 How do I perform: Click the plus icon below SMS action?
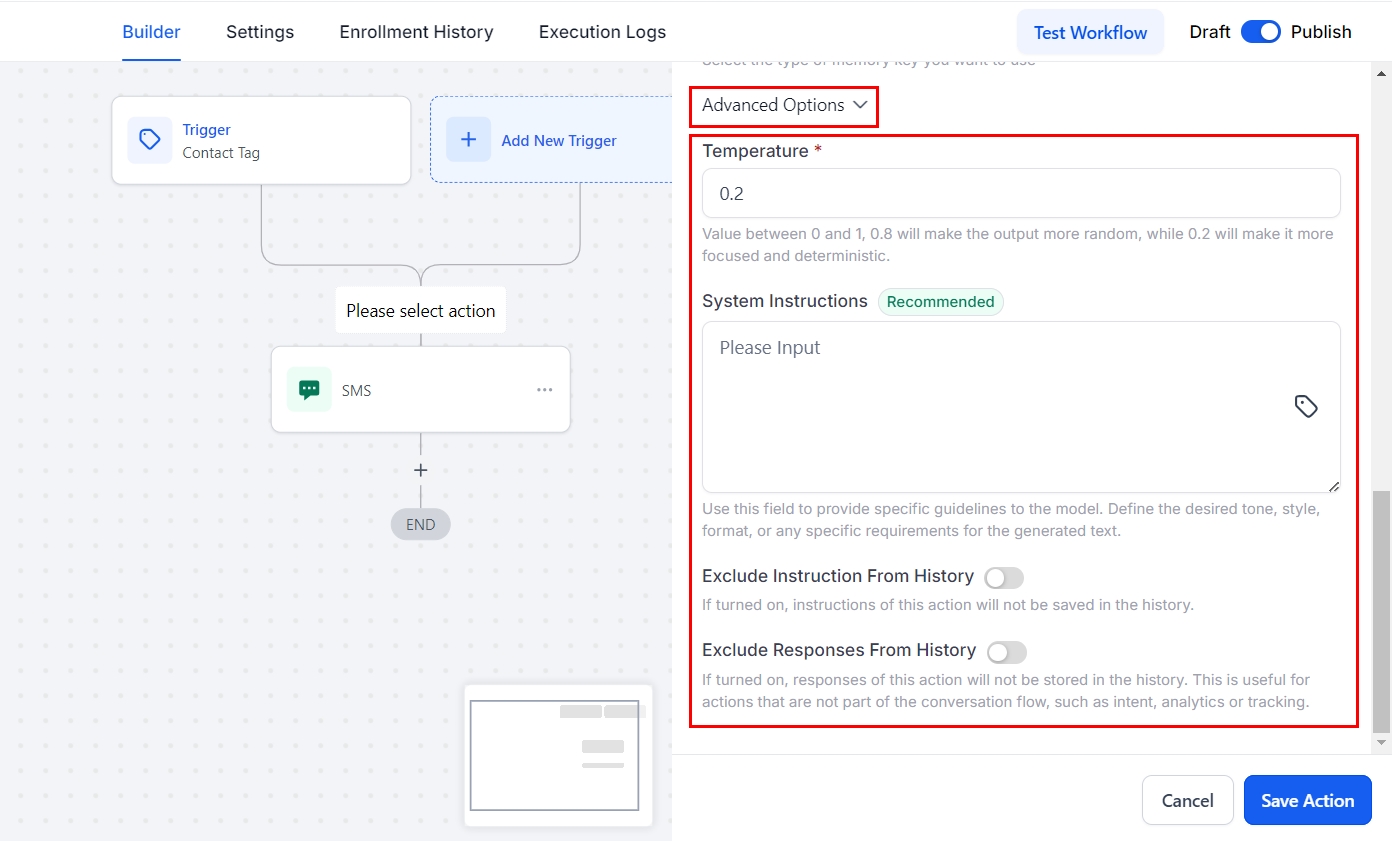(x=421, y=470)
